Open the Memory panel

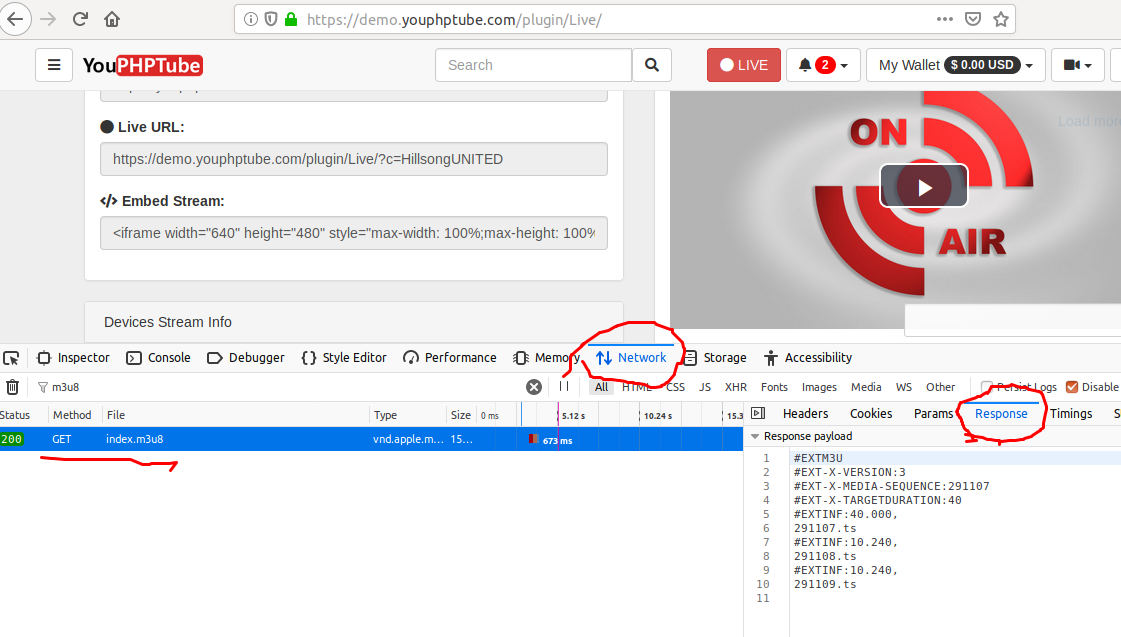point(554,357)
